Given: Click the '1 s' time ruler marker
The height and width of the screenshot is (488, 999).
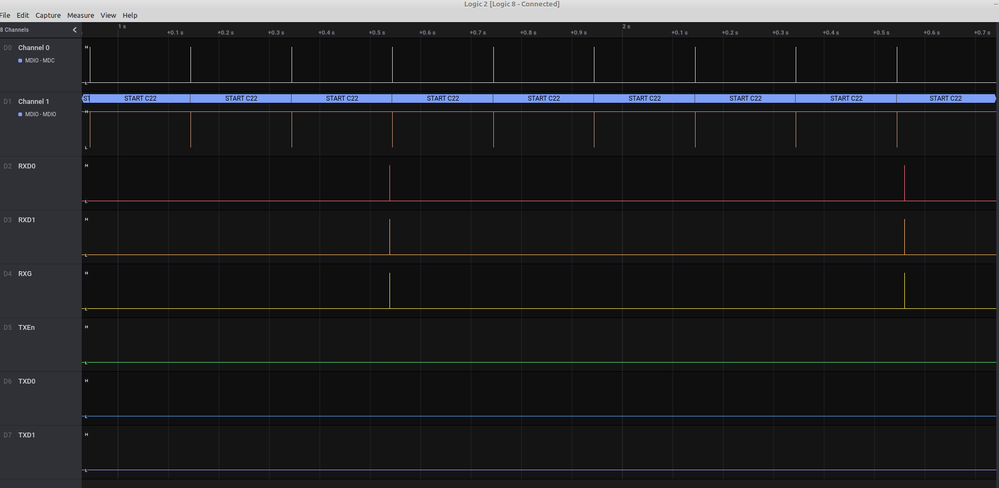Looking at the screenshot, I should tap(122, 27).
